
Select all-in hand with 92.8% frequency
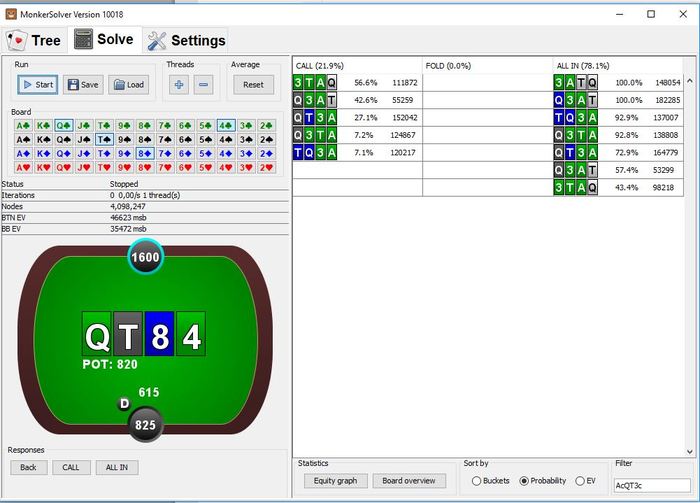[618, 135]
